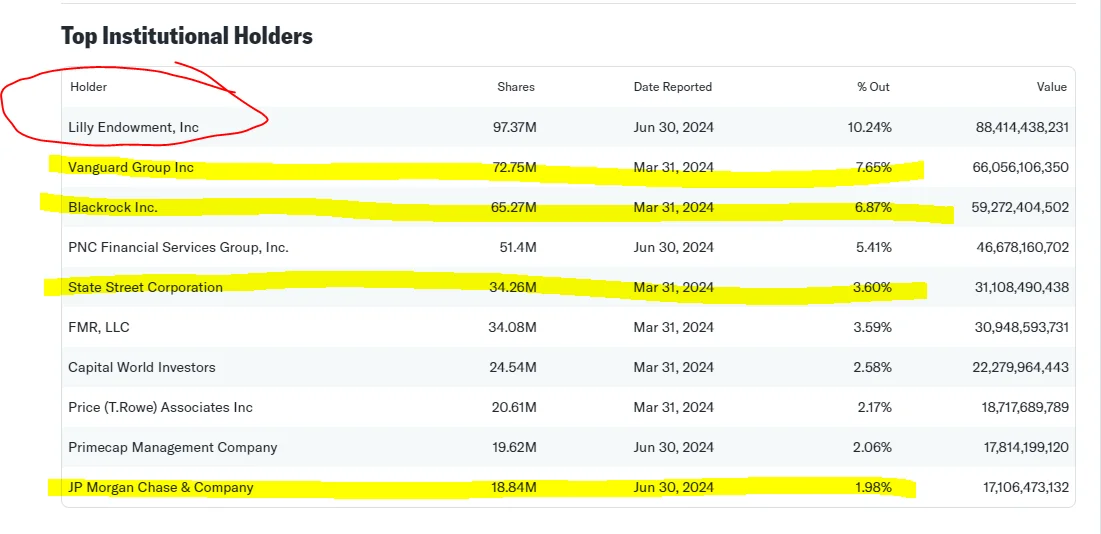This screenshot has height=534, width=1101.
Task: Click the date in the Primecap Management row
Action: (674, 448)
